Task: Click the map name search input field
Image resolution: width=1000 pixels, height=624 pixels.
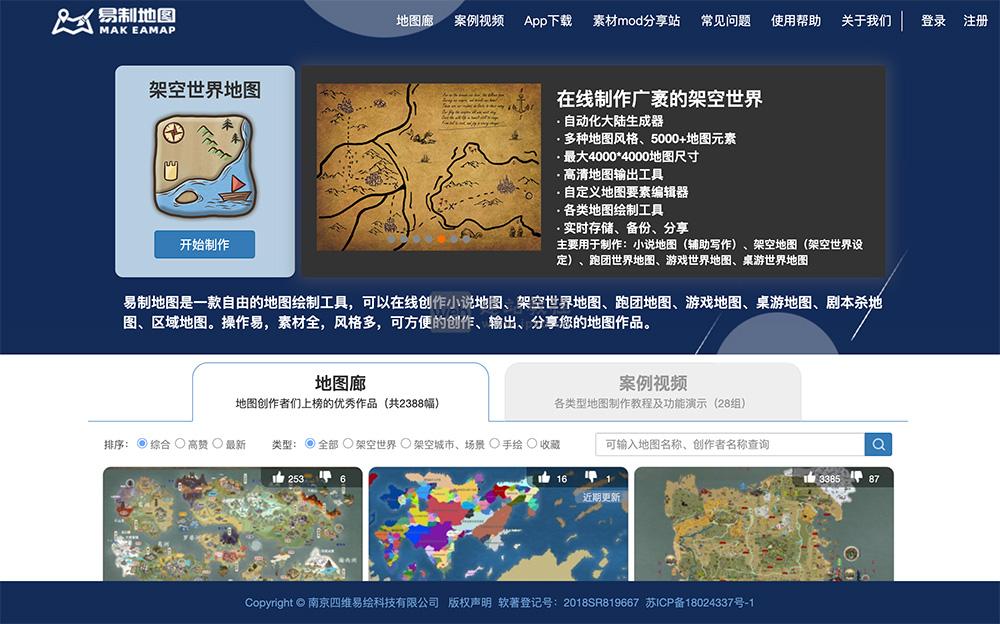Action: 730,443
